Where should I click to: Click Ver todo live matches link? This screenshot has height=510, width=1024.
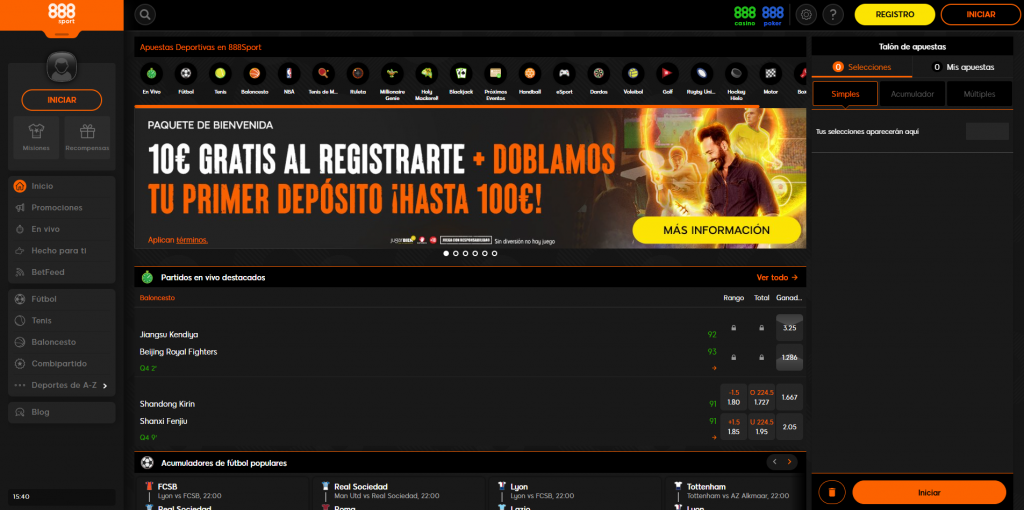click(x=777, y=278)
